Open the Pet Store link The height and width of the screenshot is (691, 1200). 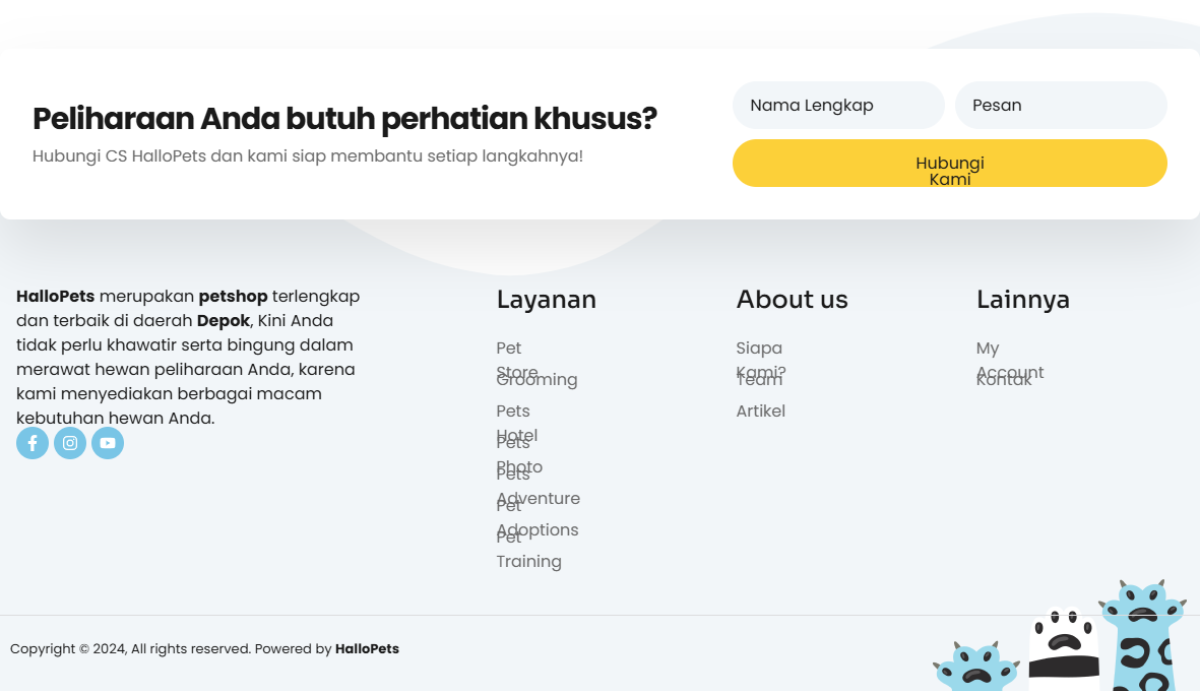click(x=517, y=360)
